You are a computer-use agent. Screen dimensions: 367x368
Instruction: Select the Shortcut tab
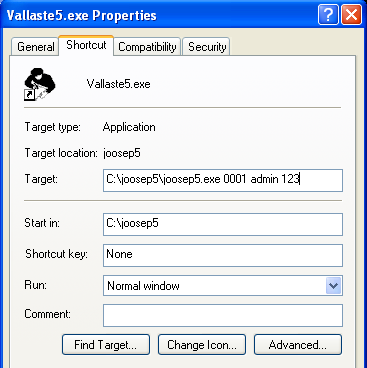[x=86, y=45]
